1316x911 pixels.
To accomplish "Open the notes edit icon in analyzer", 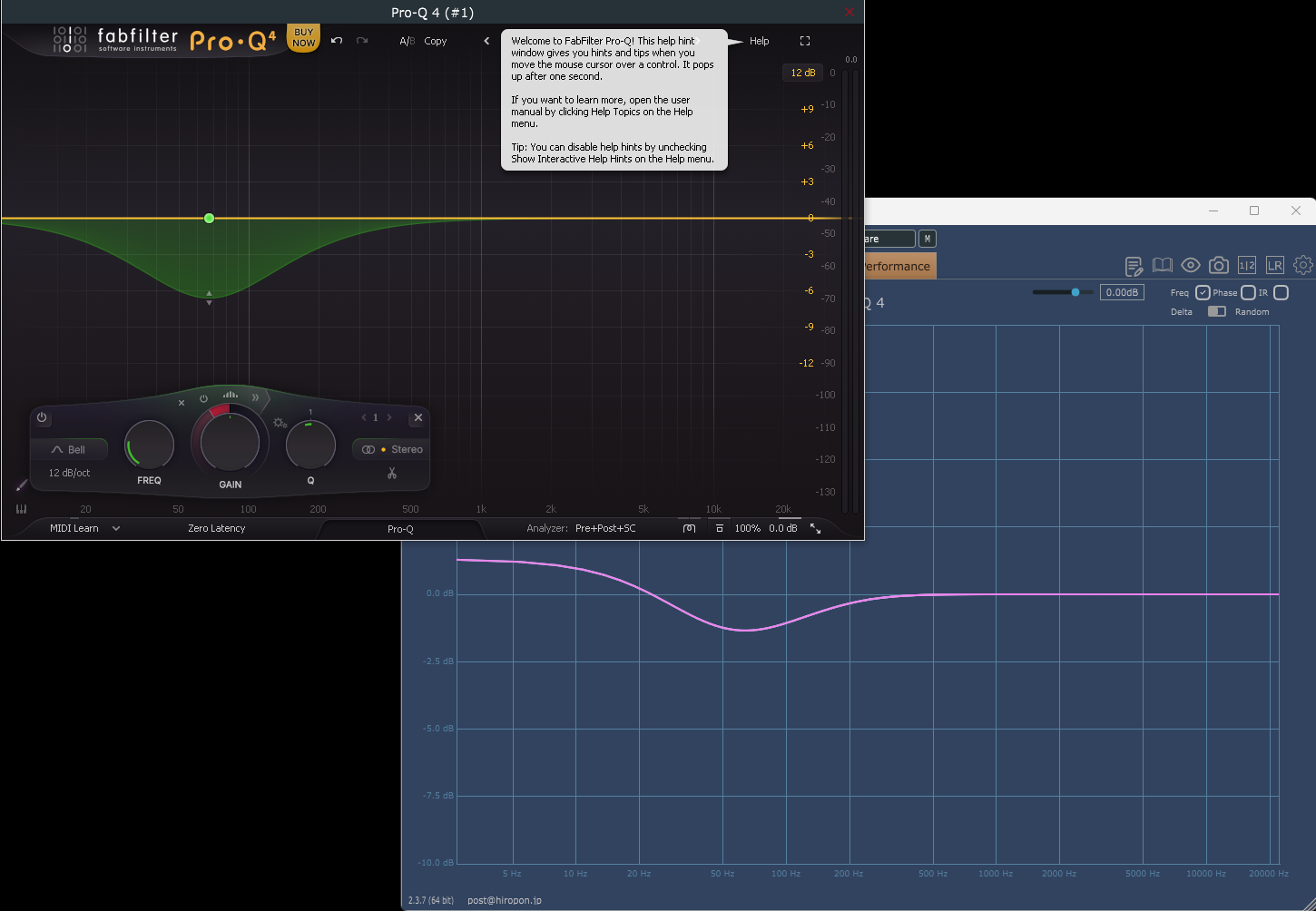I will (x=1134, y=266).
